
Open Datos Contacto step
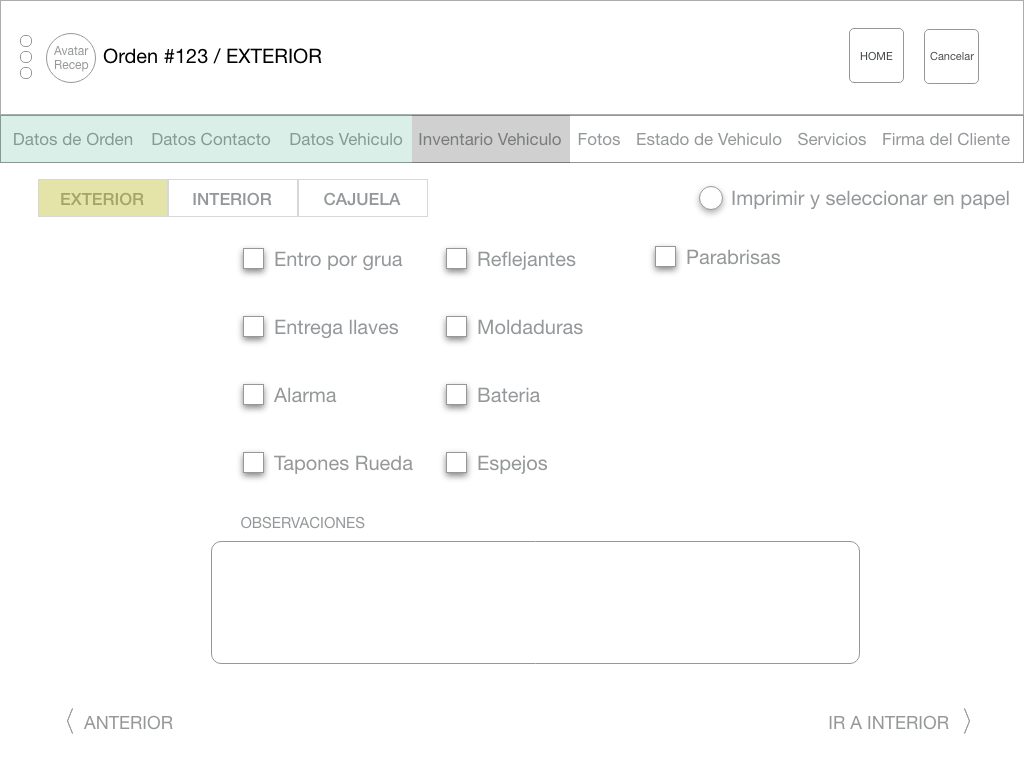pyautogui.click(x=211, y=140)
